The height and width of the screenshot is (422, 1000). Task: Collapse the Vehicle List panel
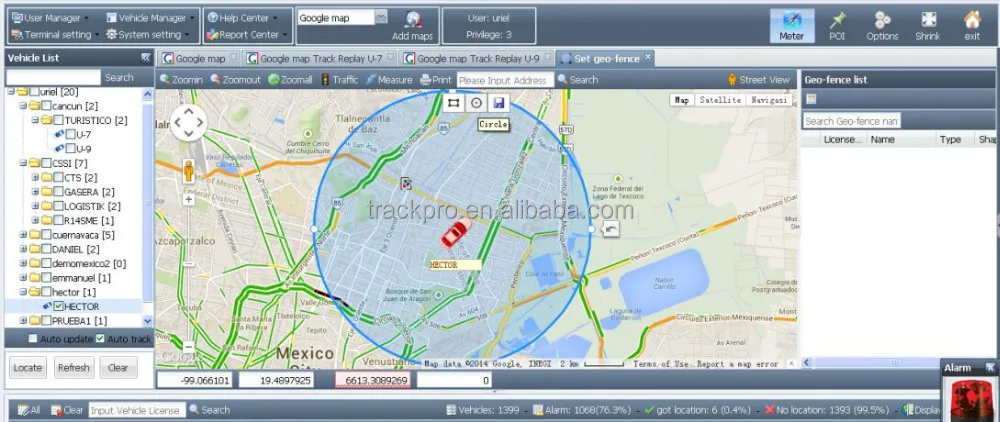coord(145,57)
